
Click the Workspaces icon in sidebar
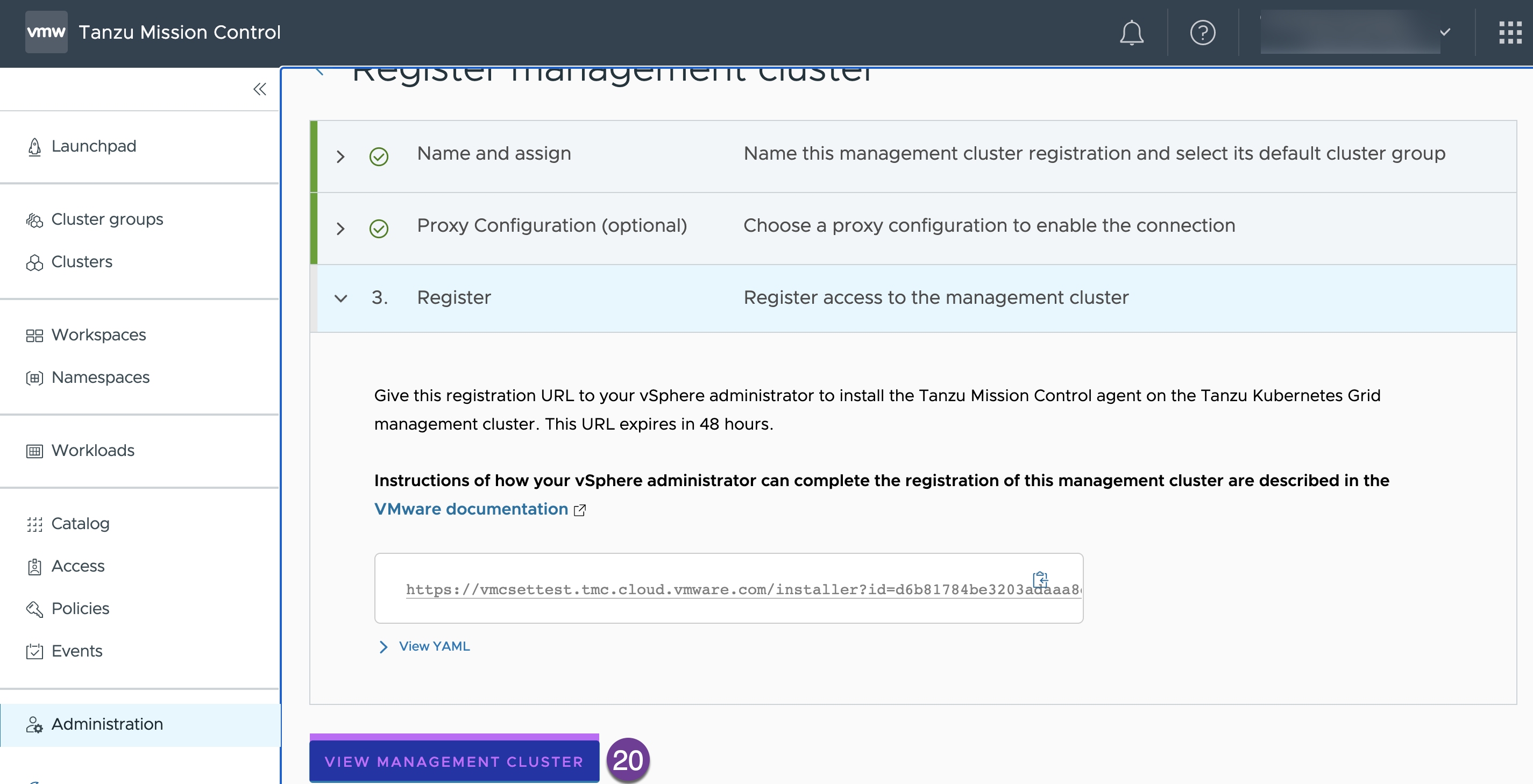(x=35, y=334)
